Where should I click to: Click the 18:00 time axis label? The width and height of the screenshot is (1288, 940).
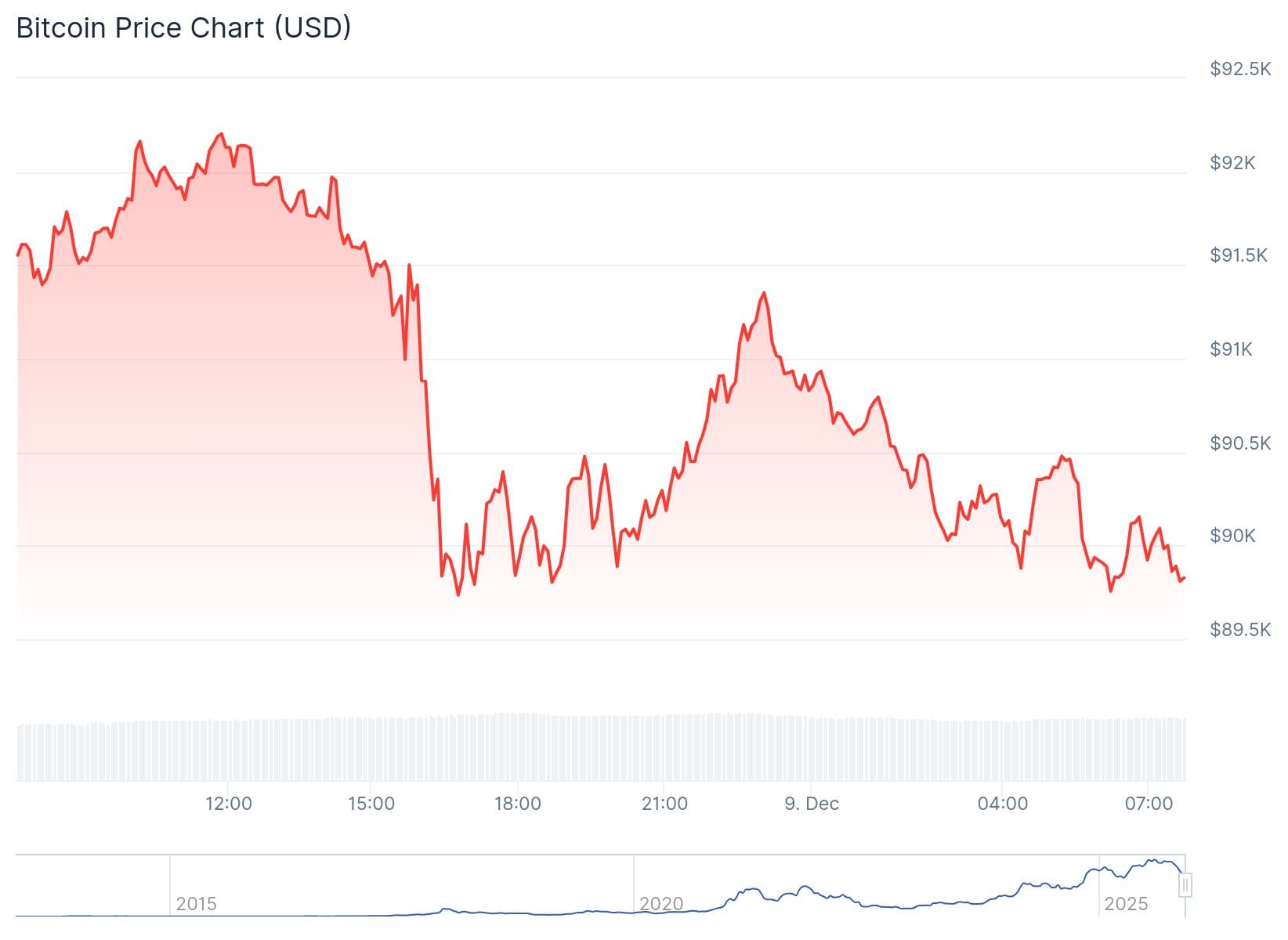point(517,804)
